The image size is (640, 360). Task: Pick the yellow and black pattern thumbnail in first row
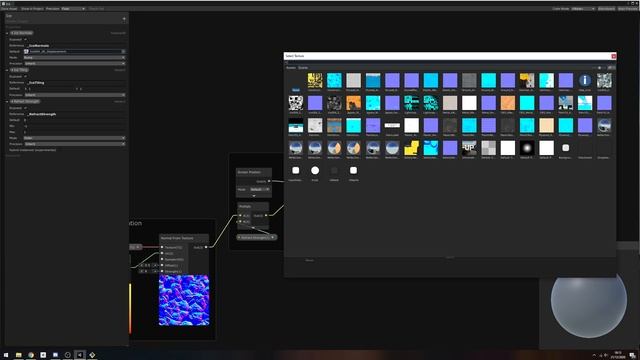[315, 80]
